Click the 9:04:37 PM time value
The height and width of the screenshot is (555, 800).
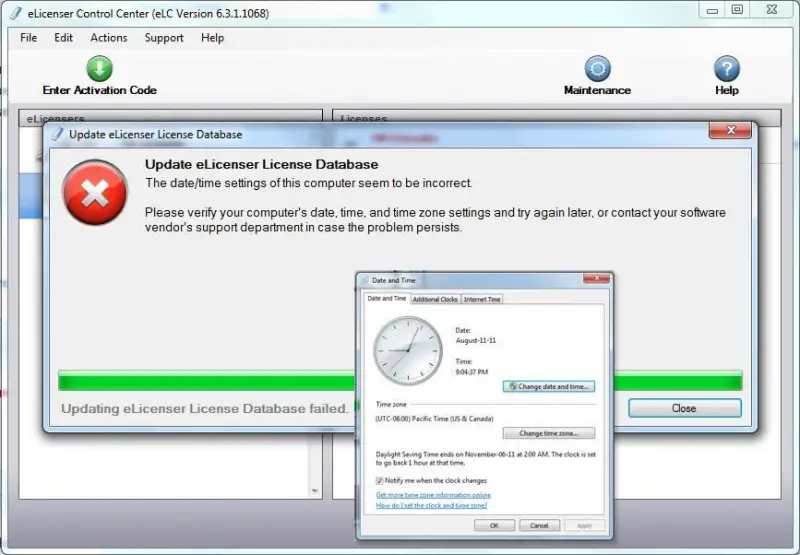point(471,372)
